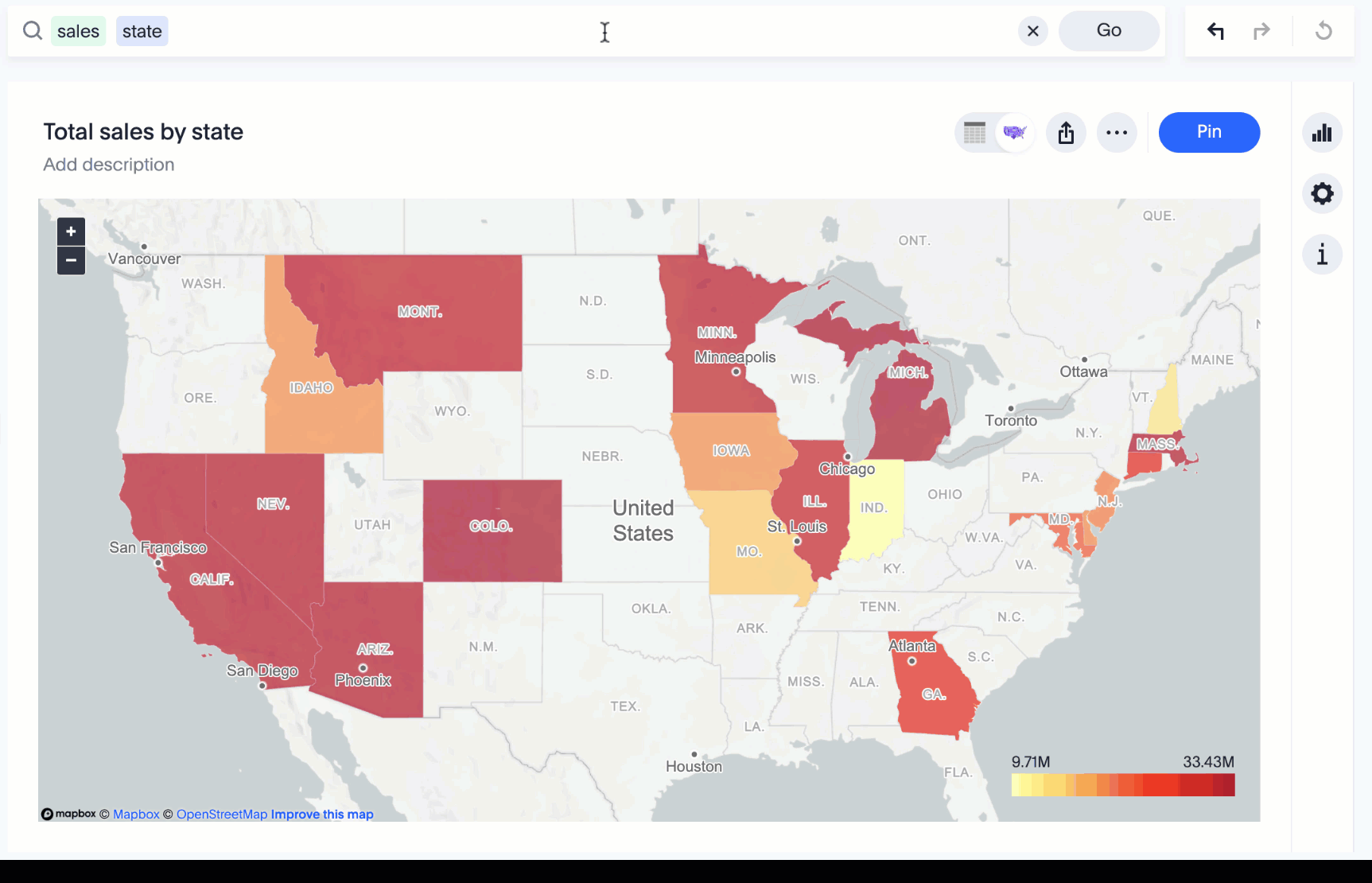Clear the search bar with X

point(1032,31)
